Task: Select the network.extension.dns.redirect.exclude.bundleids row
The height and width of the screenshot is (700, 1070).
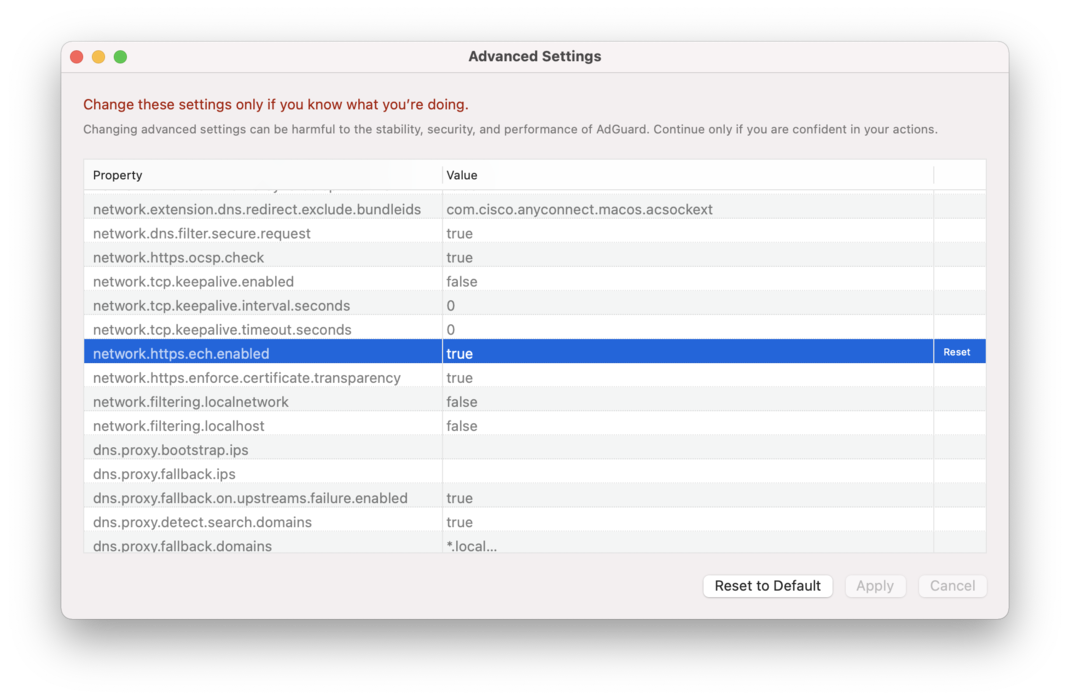Action: tap(250, 209)
